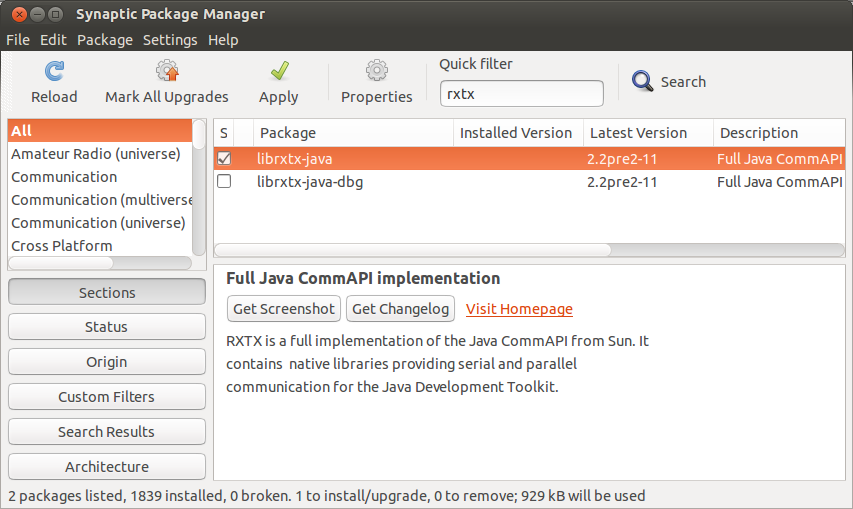The width and height of the screenshot is (853, 509).
Task: Maximize the Synaptic Package Manager window
Action: tap(55, 14)
